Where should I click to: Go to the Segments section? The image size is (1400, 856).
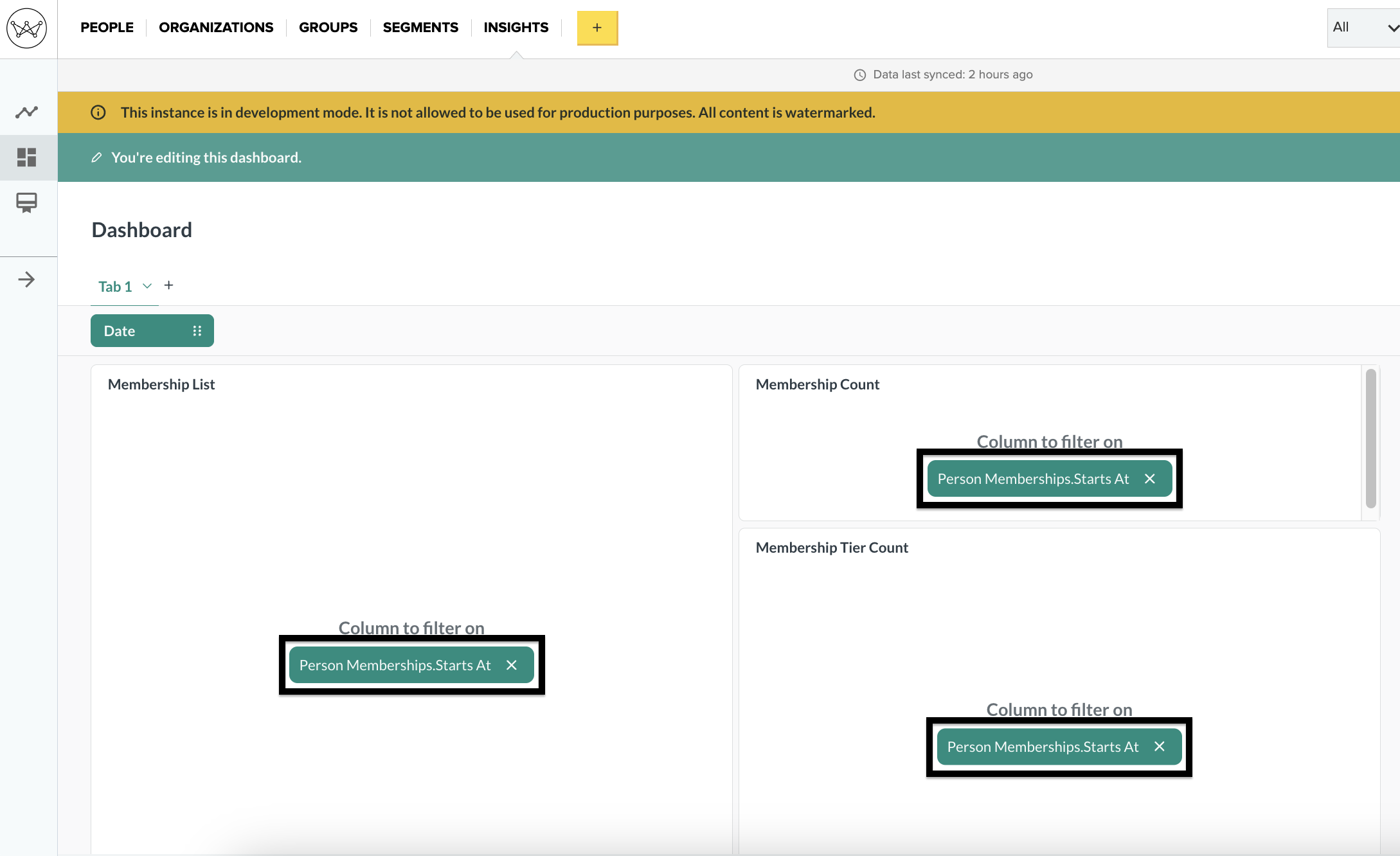[420, 28]
